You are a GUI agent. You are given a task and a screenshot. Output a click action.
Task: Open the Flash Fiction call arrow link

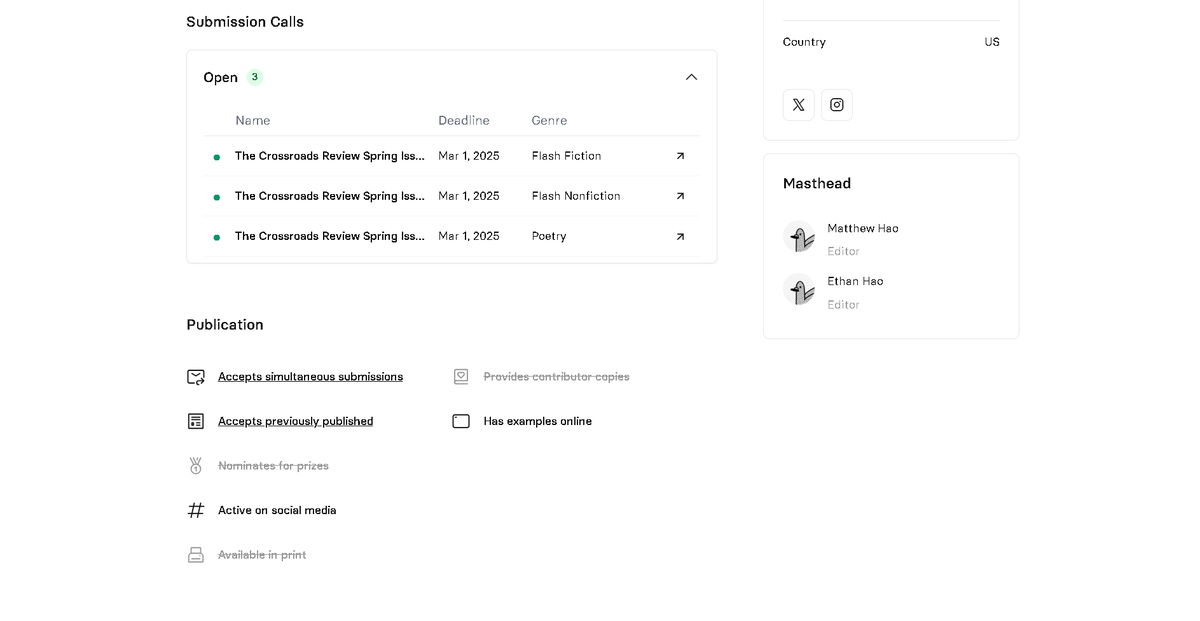click(680, 156)
